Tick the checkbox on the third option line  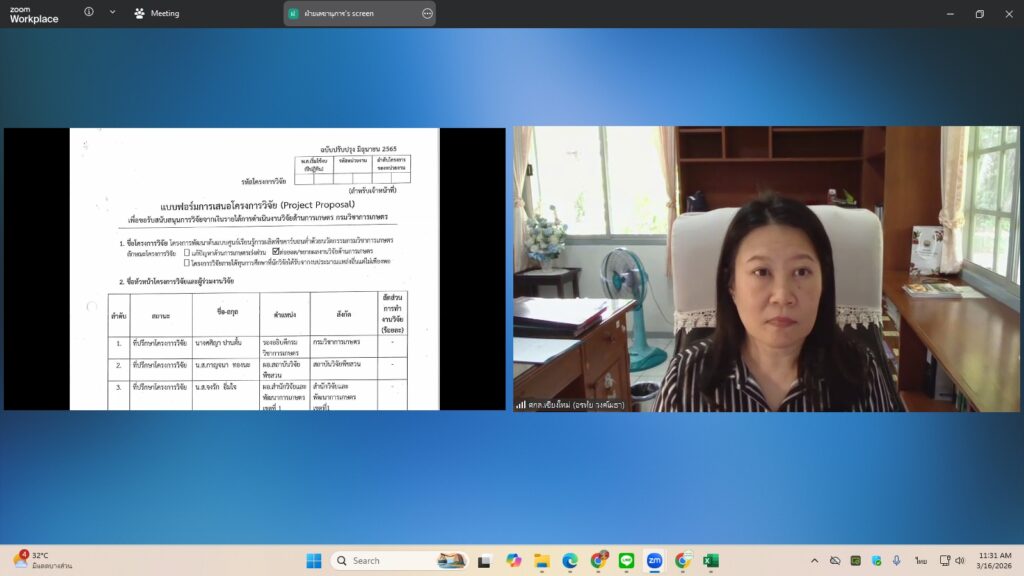187,262
